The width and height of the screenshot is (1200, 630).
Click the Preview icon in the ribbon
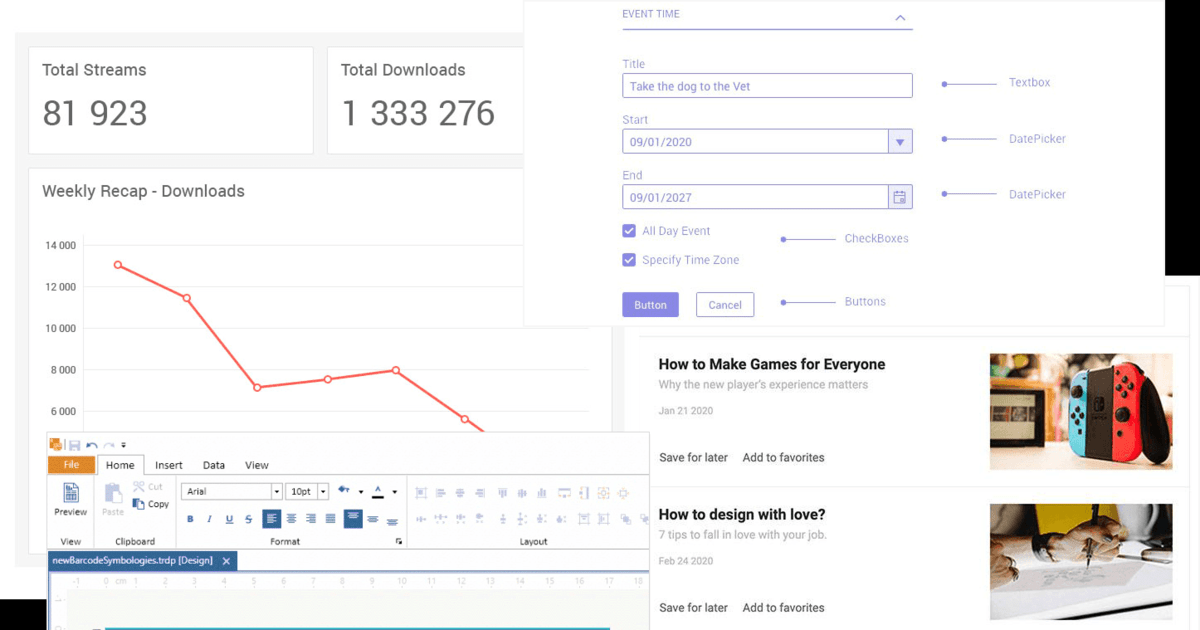point(70,493)
